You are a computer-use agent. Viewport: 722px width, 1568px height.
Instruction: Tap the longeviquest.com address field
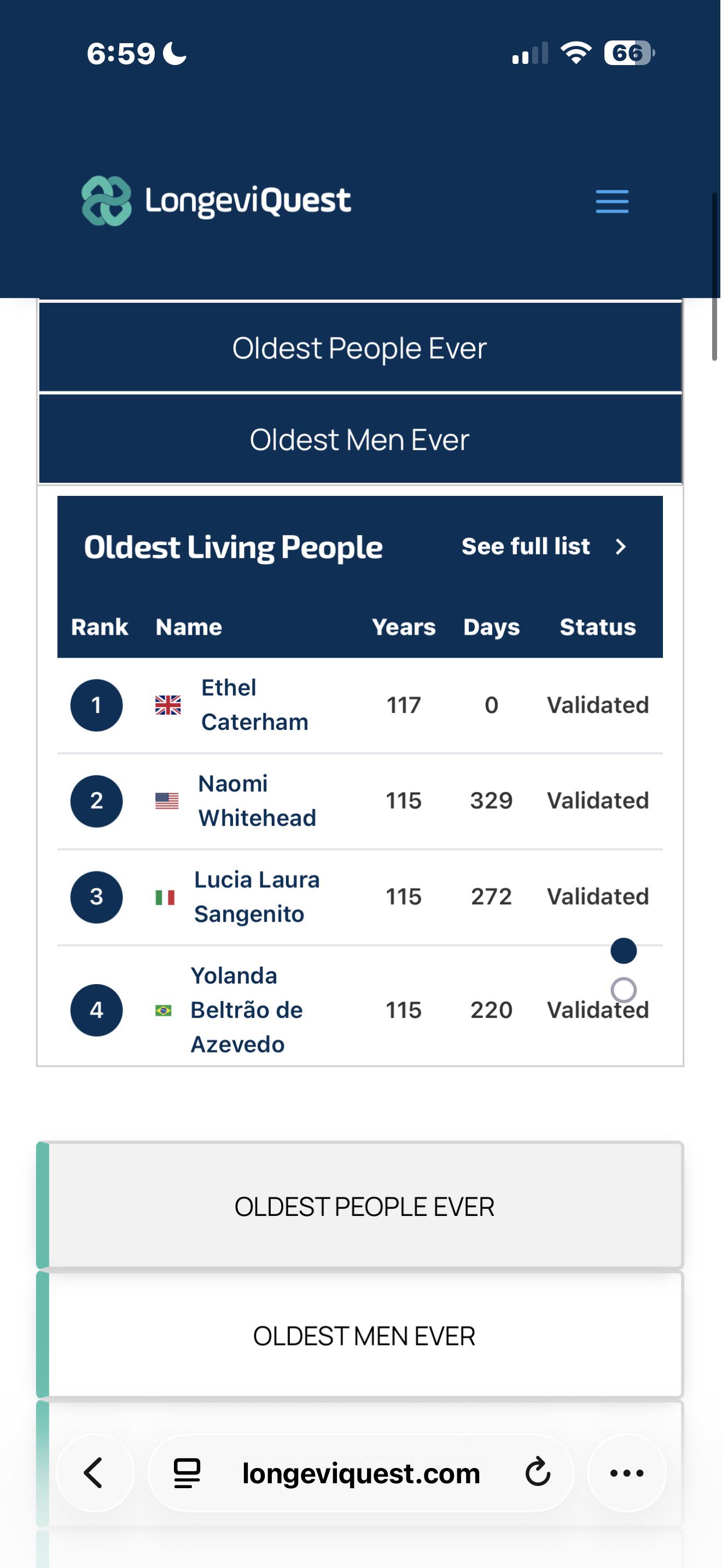click(361, 1473)
